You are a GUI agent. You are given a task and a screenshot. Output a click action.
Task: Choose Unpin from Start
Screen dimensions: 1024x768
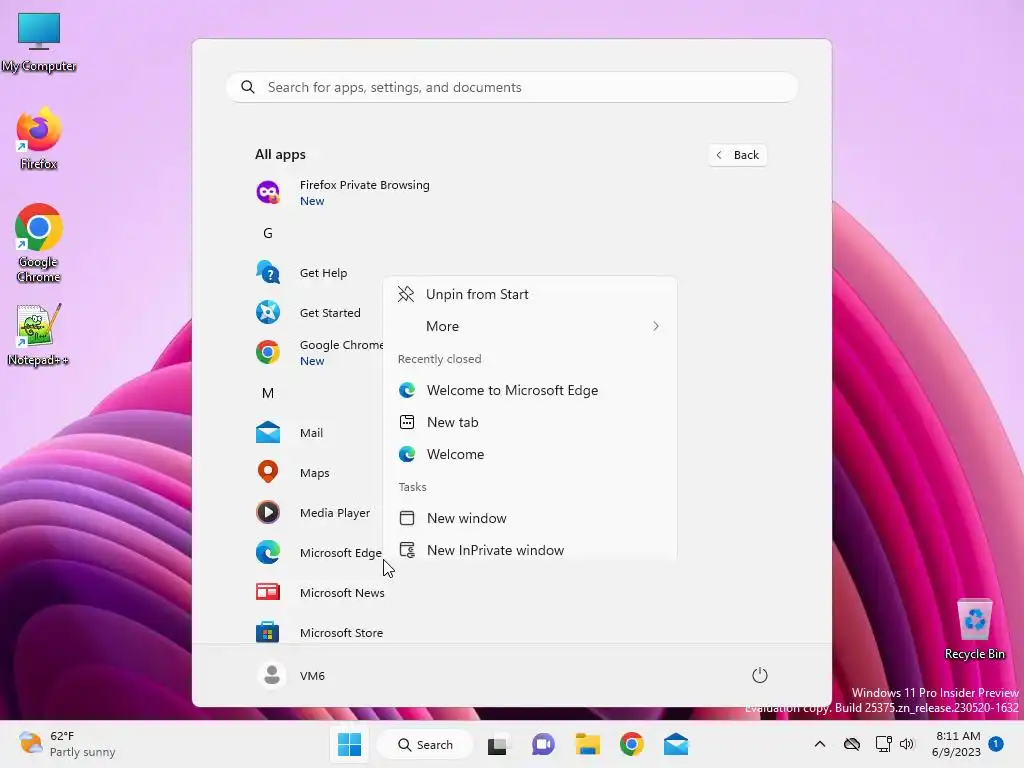530,294
